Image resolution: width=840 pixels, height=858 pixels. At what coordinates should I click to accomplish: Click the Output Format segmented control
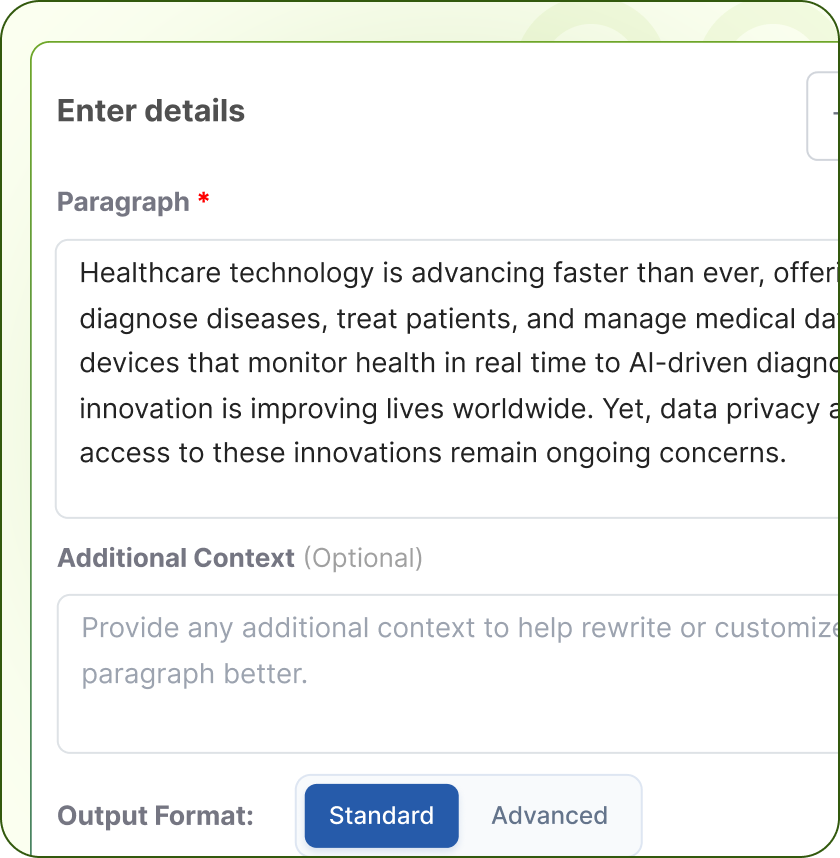coord(468,815)
